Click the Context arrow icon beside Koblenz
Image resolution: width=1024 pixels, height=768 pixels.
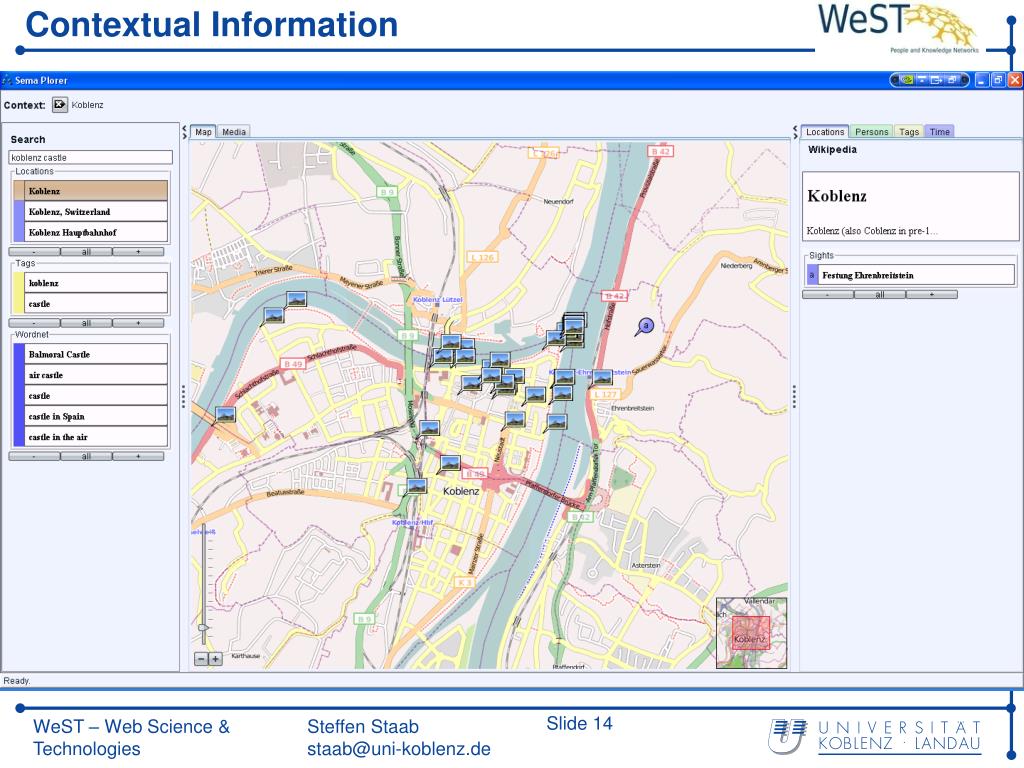pyautogui.click(x=60, y=104)
